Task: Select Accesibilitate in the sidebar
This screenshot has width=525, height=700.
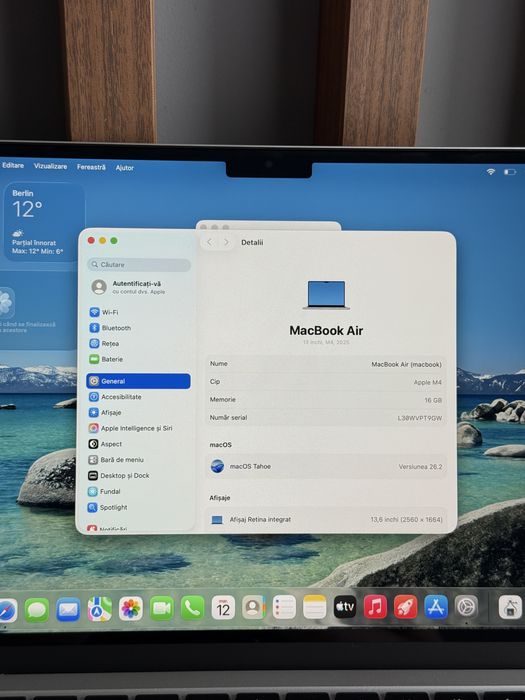Action: pos(138,396)
